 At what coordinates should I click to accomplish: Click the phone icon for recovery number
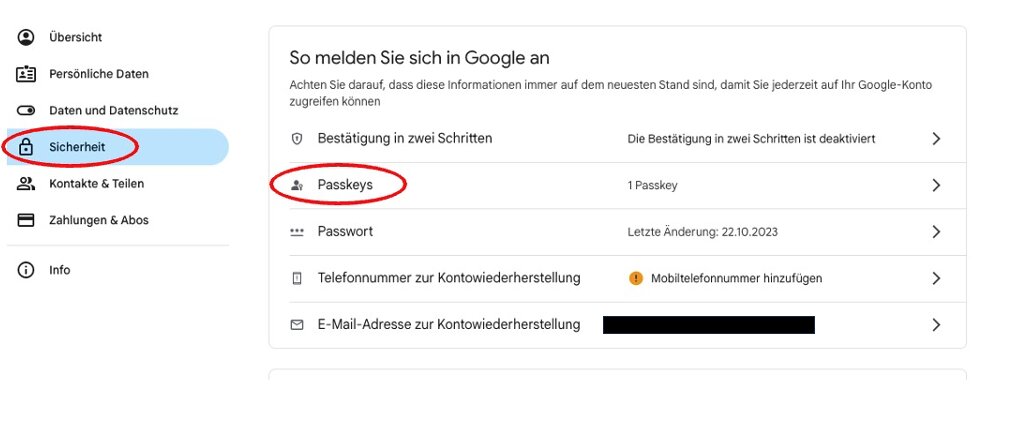[296, 278]
